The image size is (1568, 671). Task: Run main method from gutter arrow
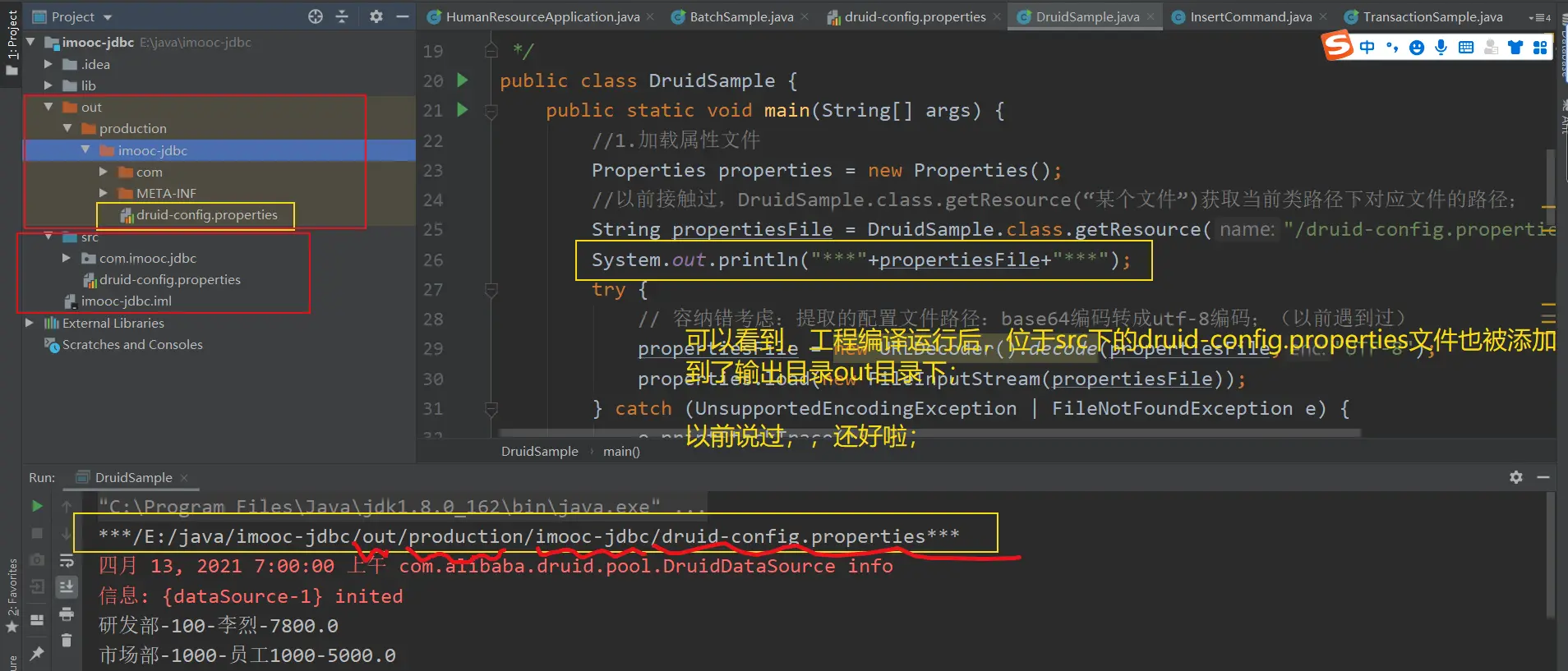(463, 109)
